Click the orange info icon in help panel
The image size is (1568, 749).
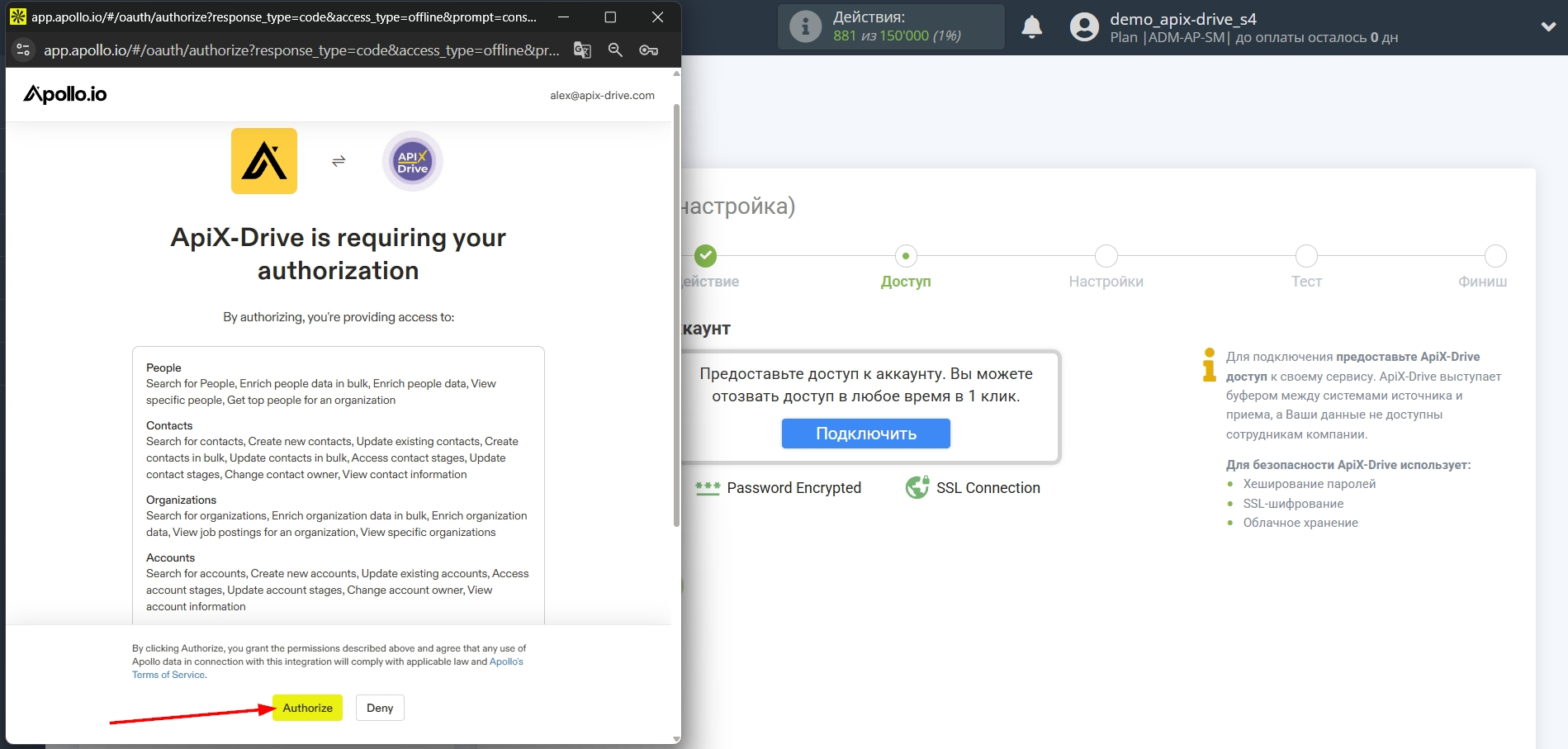(1210, 365)
